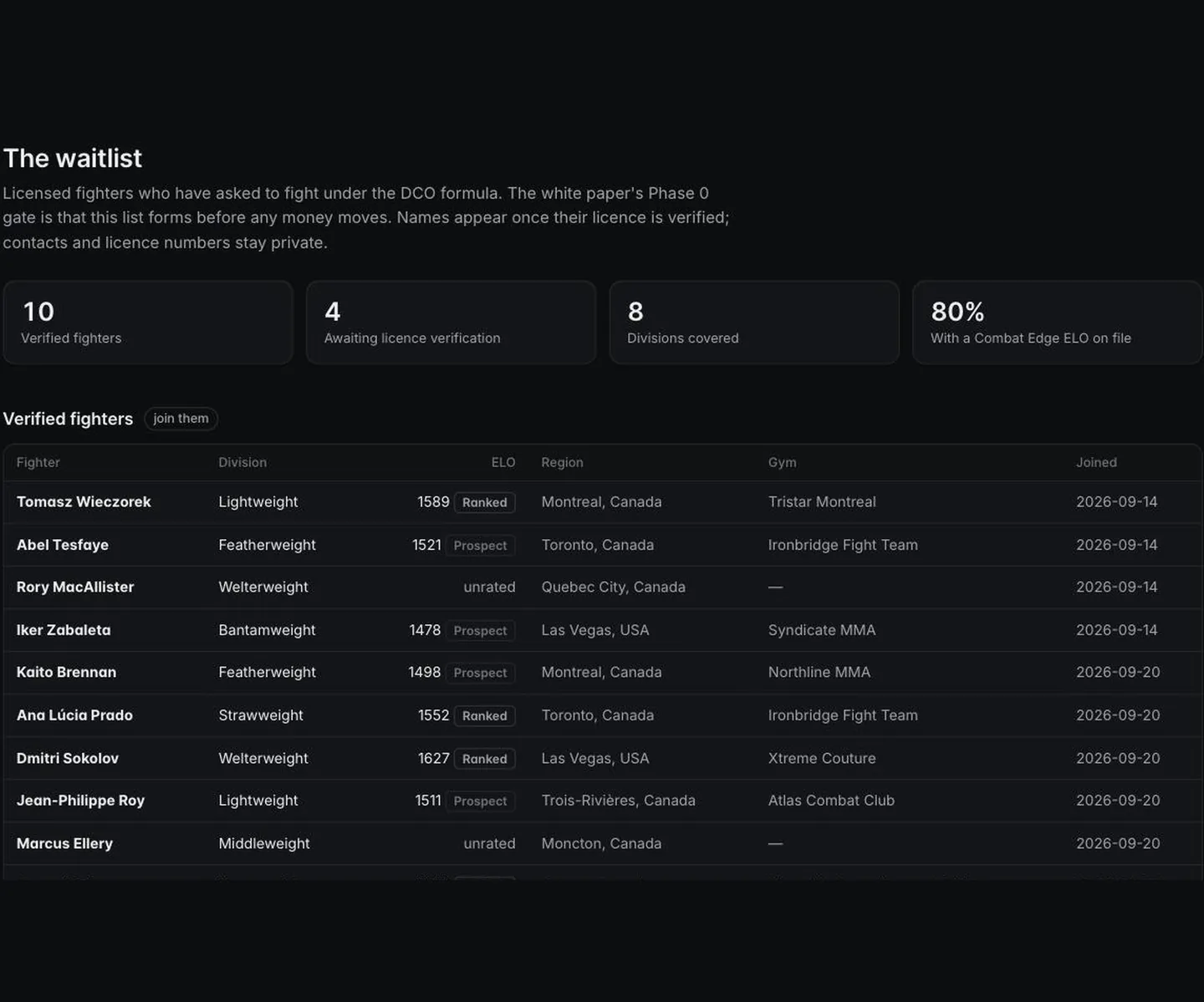1204x1002 pixels.
Task: Click the Quebec City, Canada region cell
Action: click(613, 587)
